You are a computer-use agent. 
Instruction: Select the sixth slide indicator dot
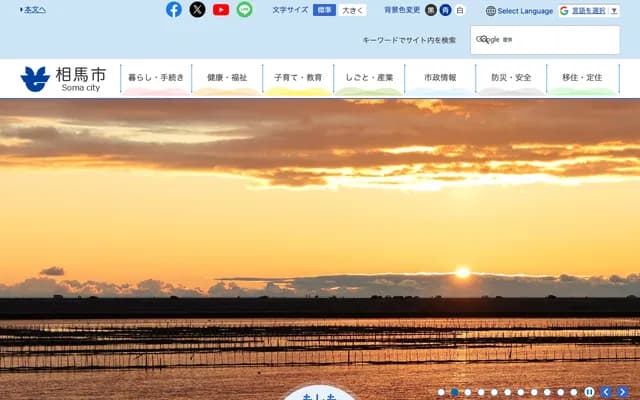tap(507, 392)
